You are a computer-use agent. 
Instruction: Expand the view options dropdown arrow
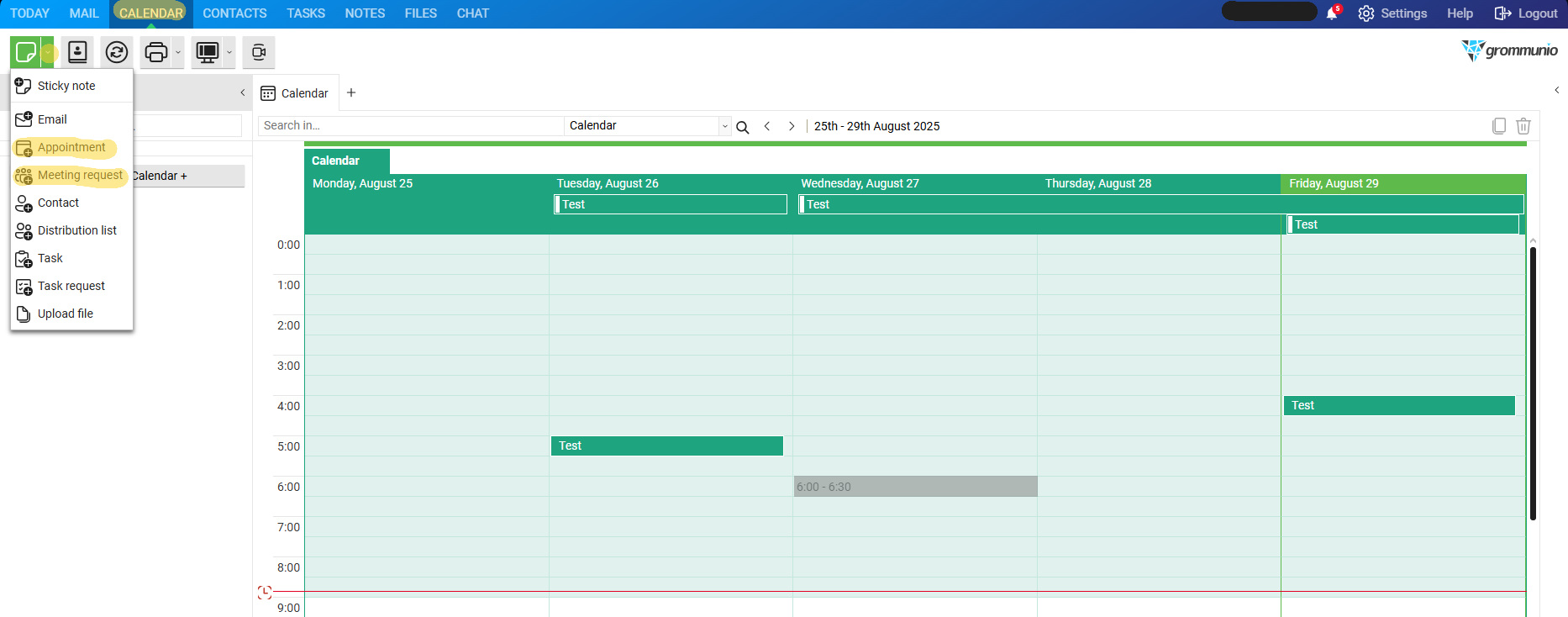click(229, 52)
